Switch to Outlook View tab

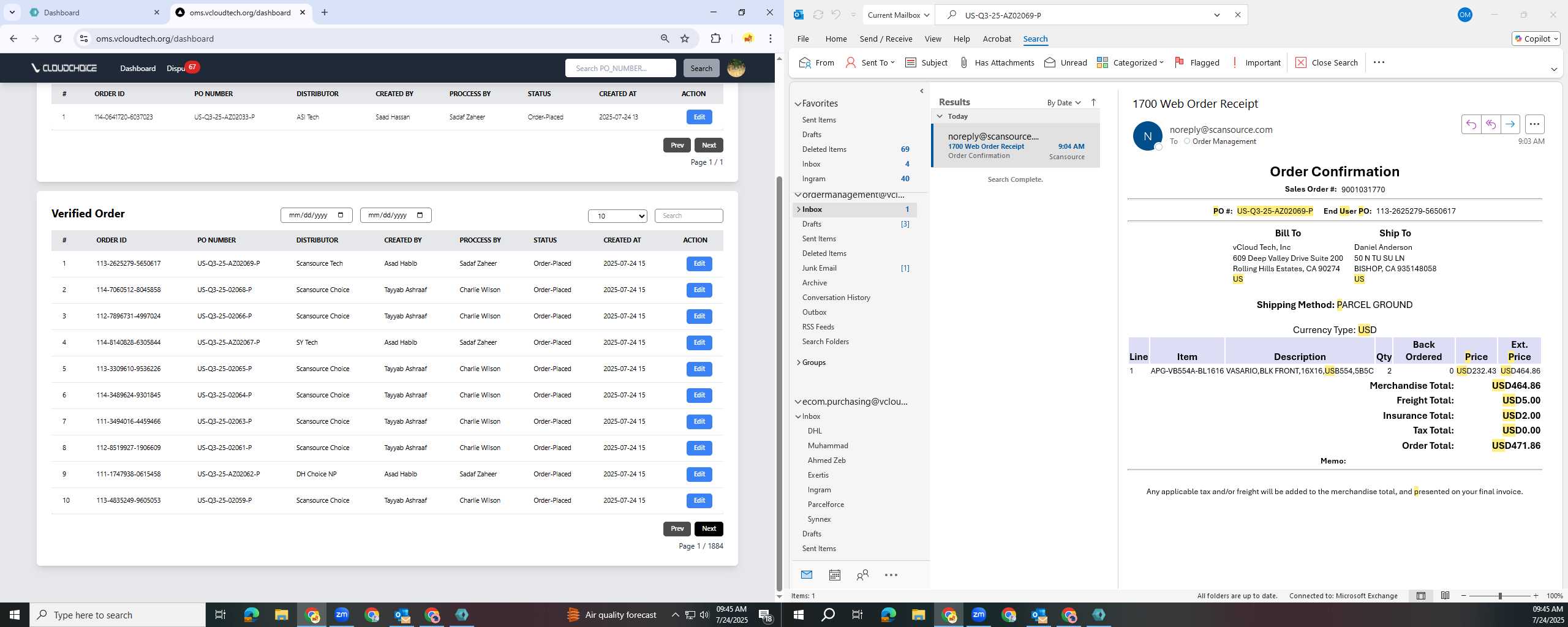click(x=933, y=39)
